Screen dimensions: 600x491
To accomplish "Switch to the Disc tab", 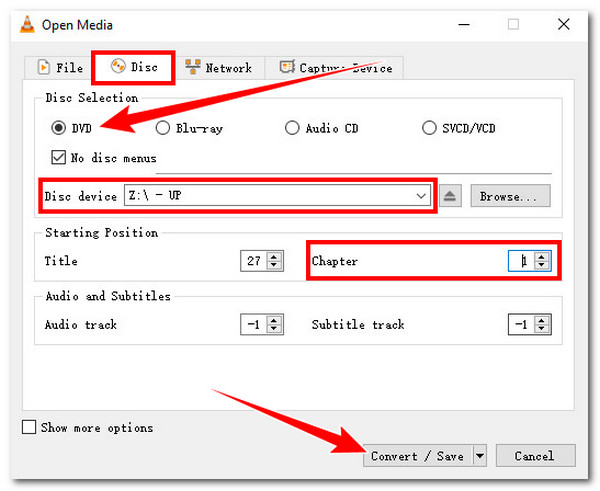I will point(134,67).
